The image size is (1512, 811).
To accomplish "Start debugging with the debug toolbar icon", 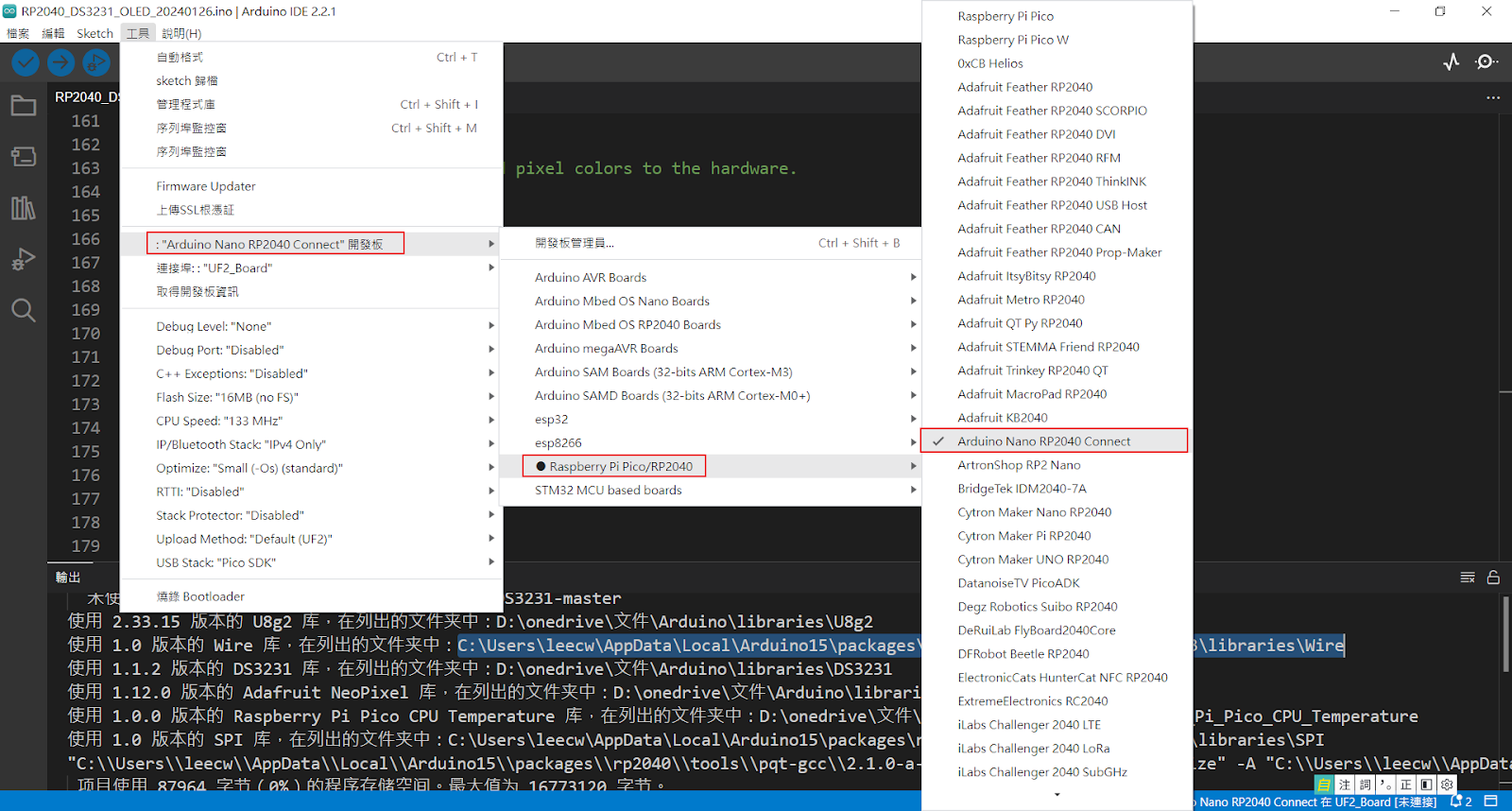I will [95, 62].
